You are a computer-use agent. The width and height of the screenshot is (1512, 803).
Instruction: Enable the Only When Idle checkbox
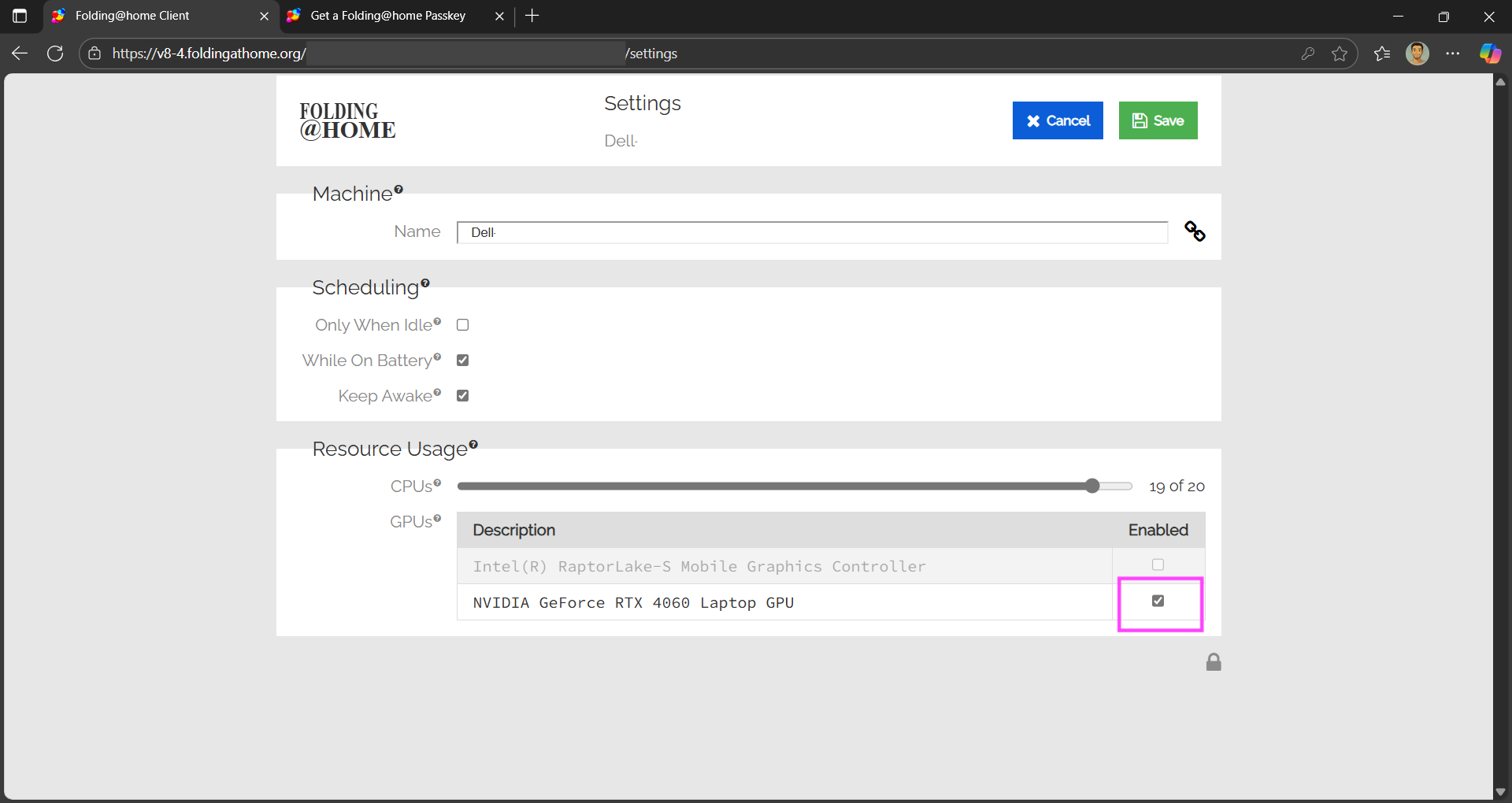tap(463, 325)
